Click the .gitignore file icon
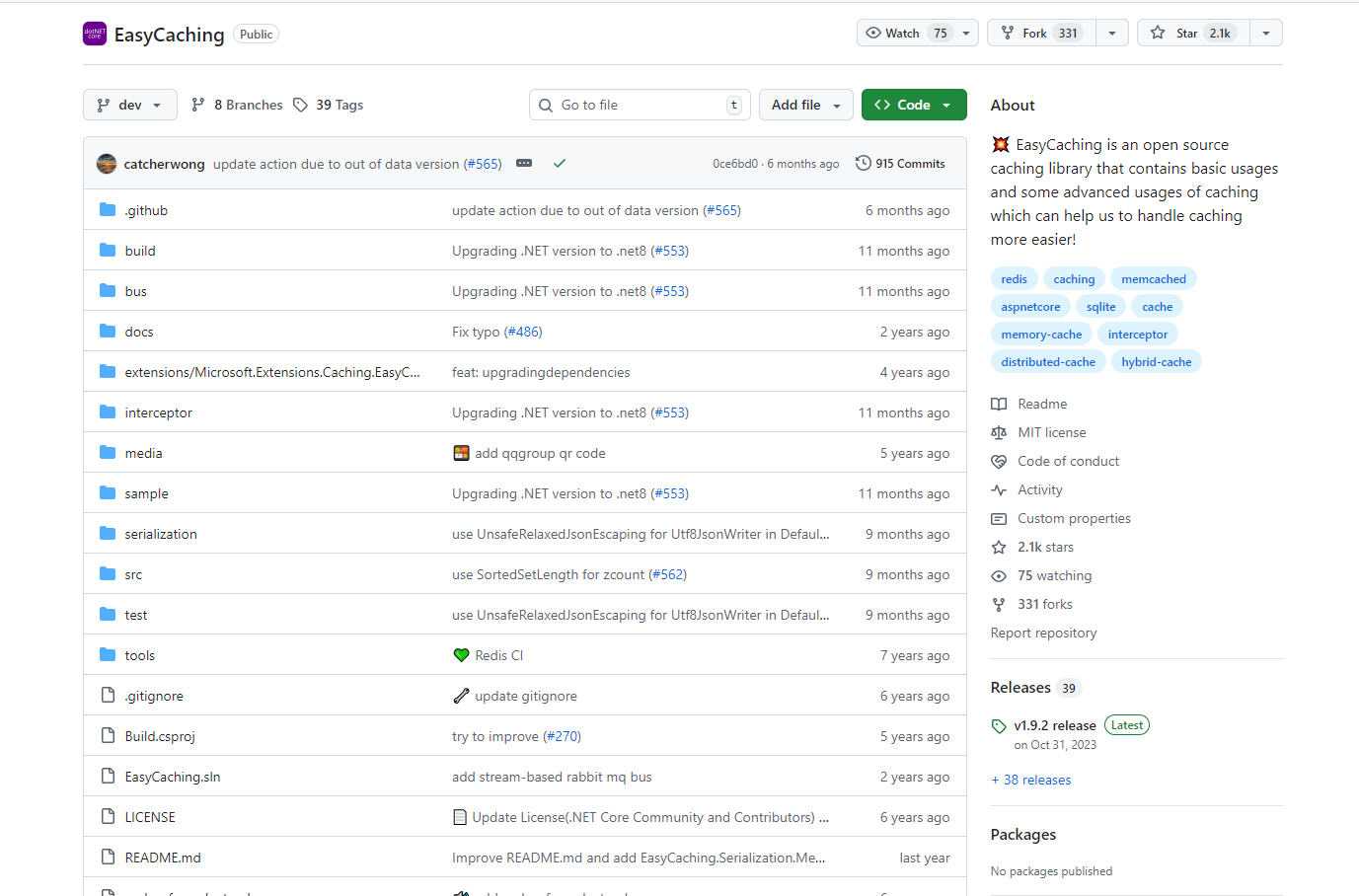This screenshot has height=896, width=1359. tap(108, 696)
